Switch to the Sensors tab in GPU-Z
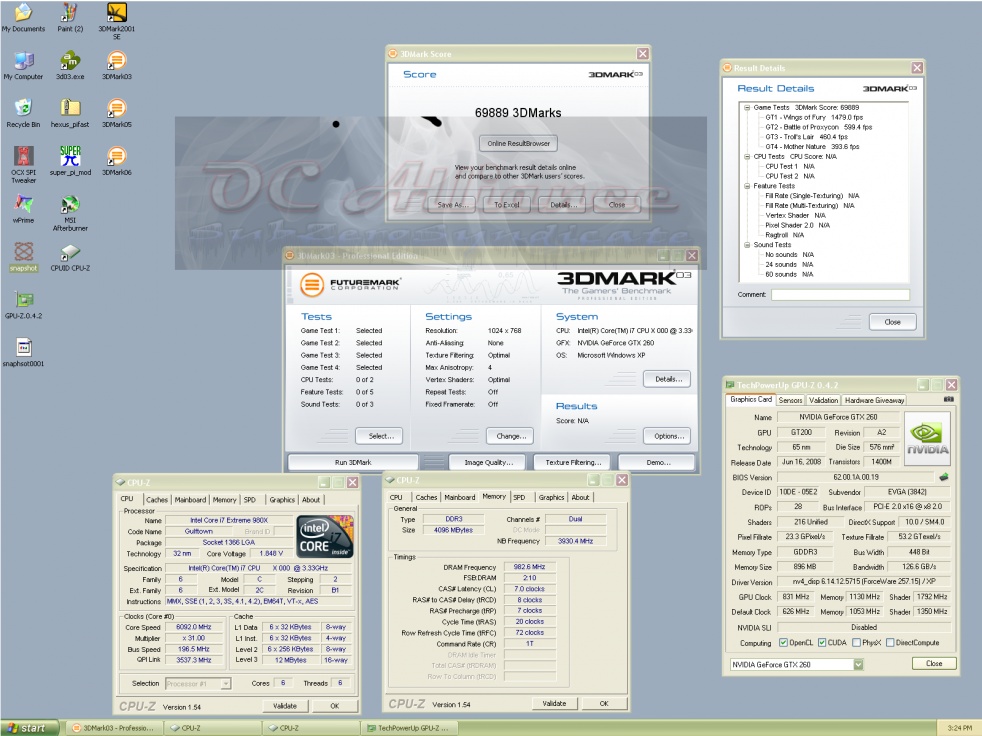 790,400
